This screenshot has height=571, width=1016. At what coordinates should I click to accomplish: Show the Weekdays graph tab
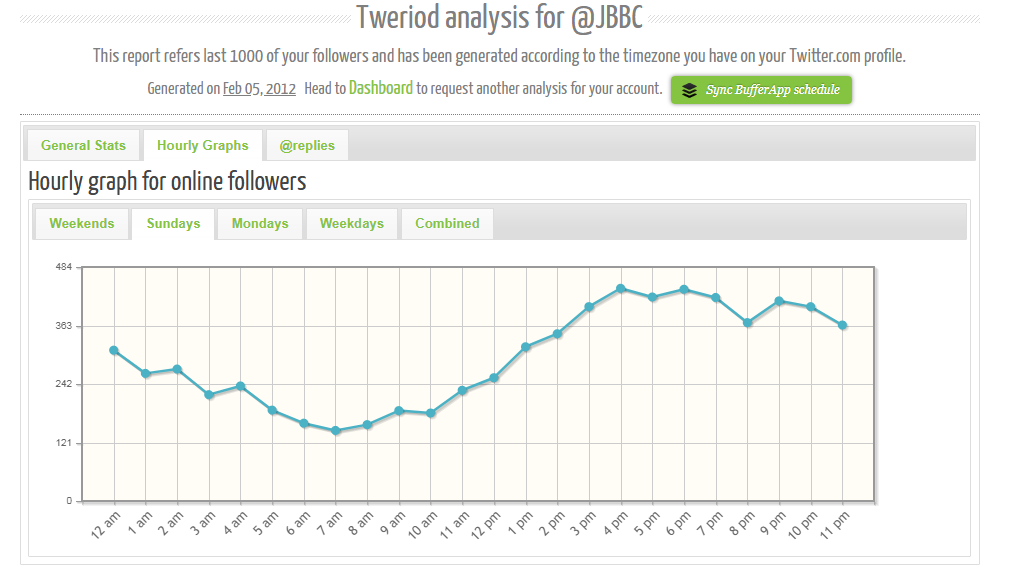[351, 223]
